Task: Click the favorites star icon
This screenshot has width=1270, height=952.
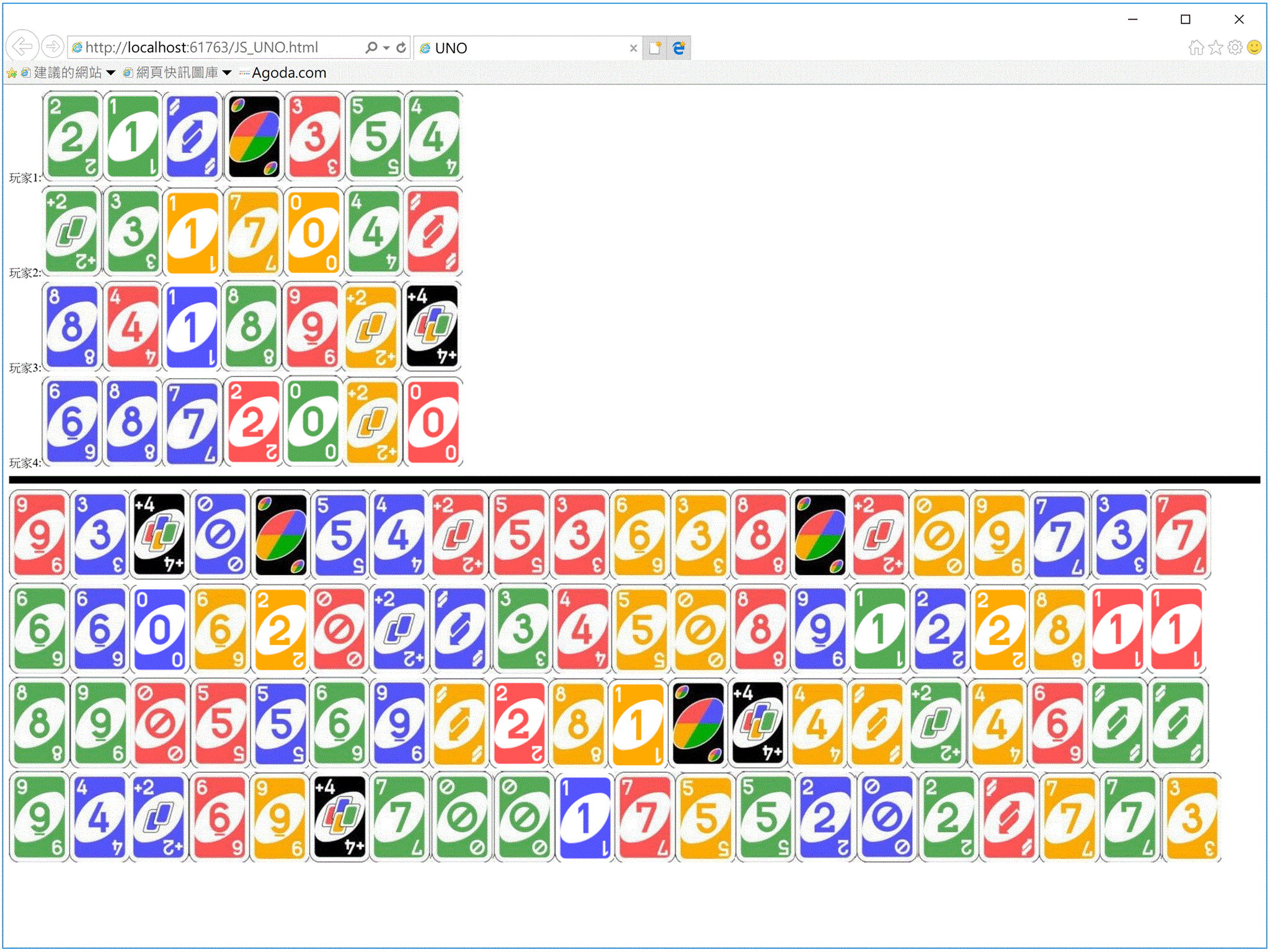Action: (x=1215, y=48)
